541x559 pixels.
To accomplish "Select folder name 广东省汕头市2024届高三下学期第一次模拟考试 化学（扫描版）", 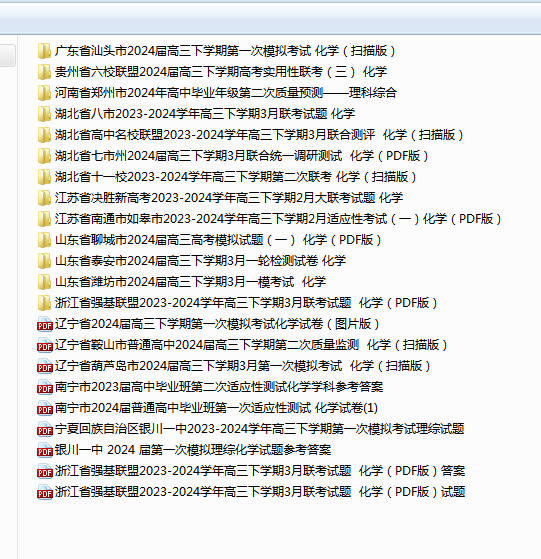I will coord(225,51).
